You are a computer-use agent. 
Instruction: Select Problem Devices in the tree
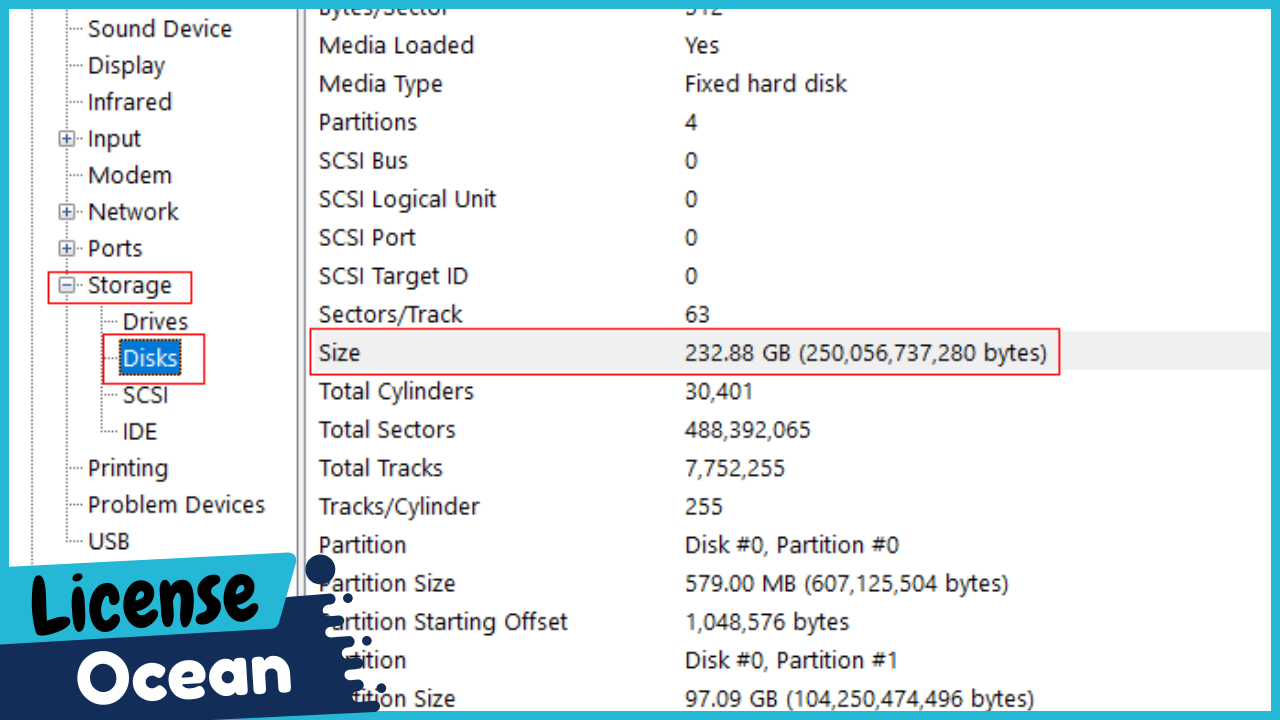[176, 505]
